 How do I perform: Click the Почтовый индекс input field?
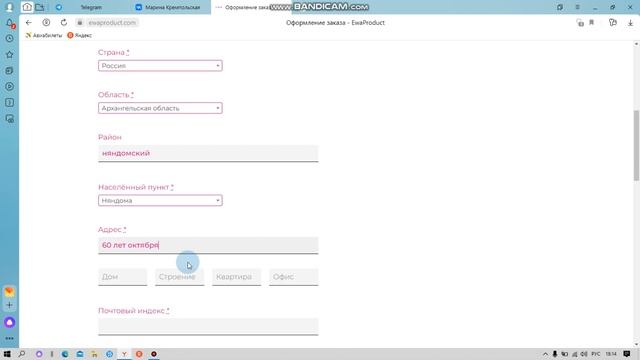pyautogui.click(x=208, y=327)
